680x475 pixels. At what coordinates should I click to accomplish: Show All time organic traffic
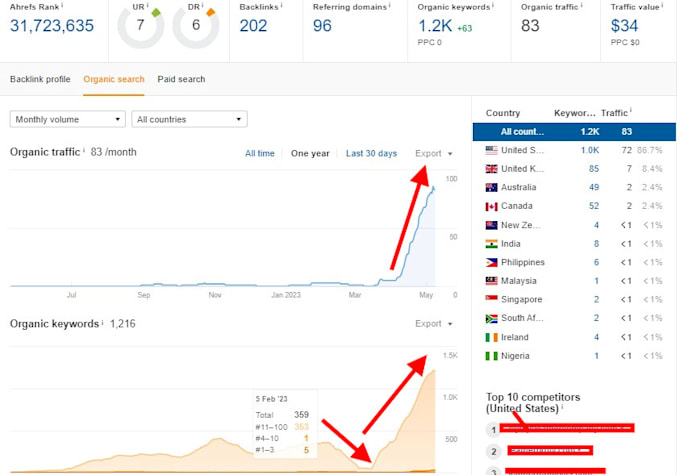260,154
